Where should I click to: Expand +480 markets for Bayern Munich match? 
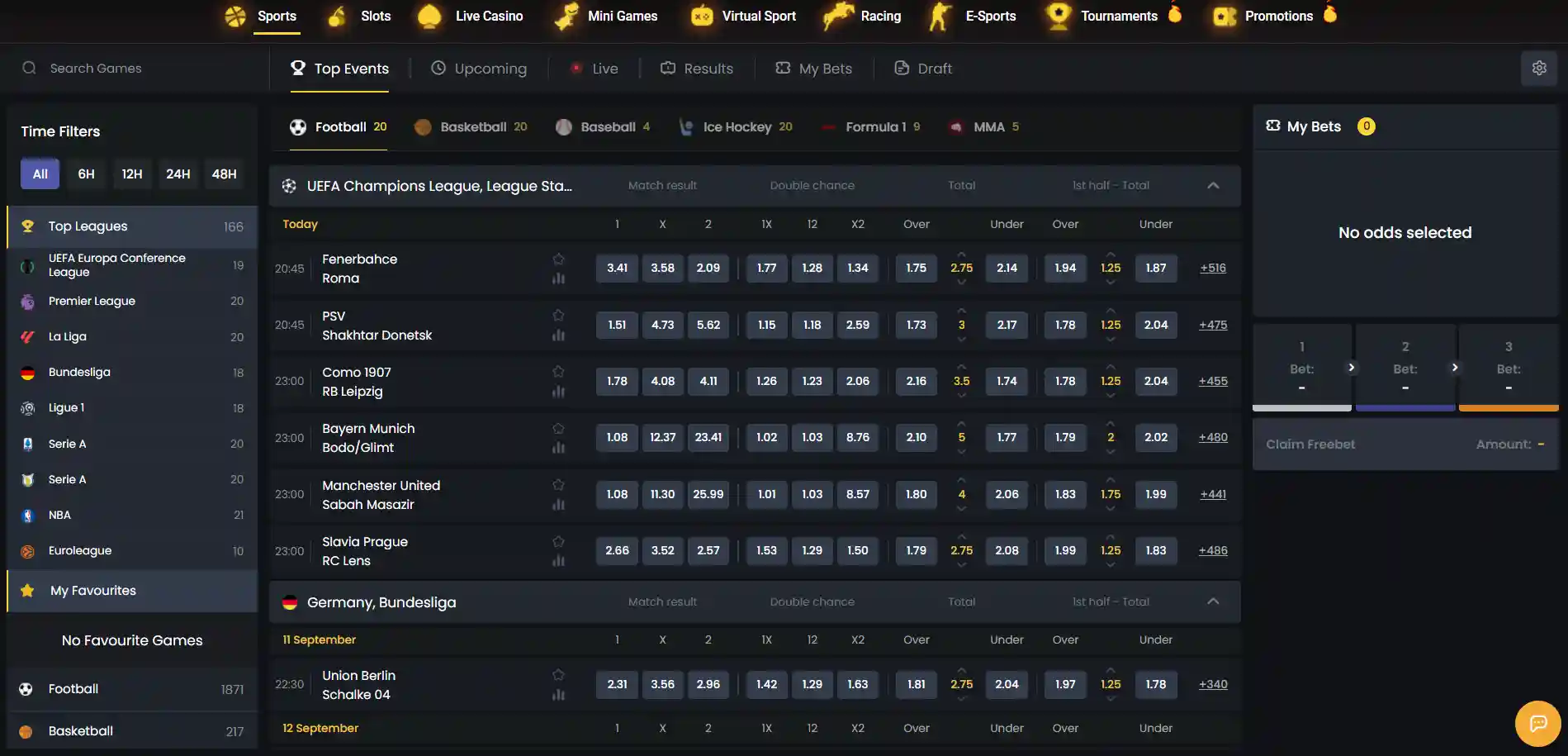[1213, 437]
